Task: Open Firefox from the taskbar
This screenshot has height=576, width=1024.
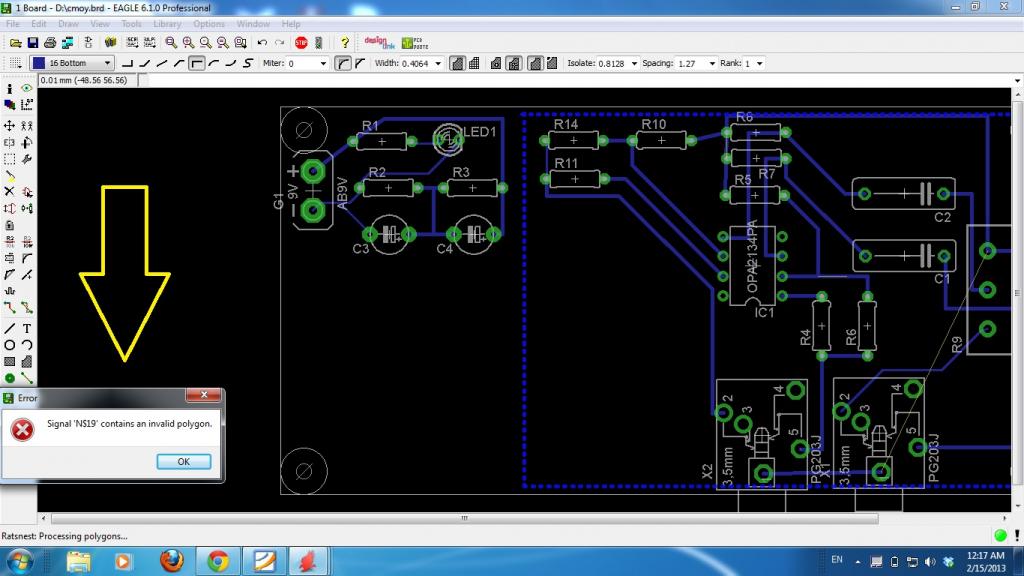Action: 172,560
